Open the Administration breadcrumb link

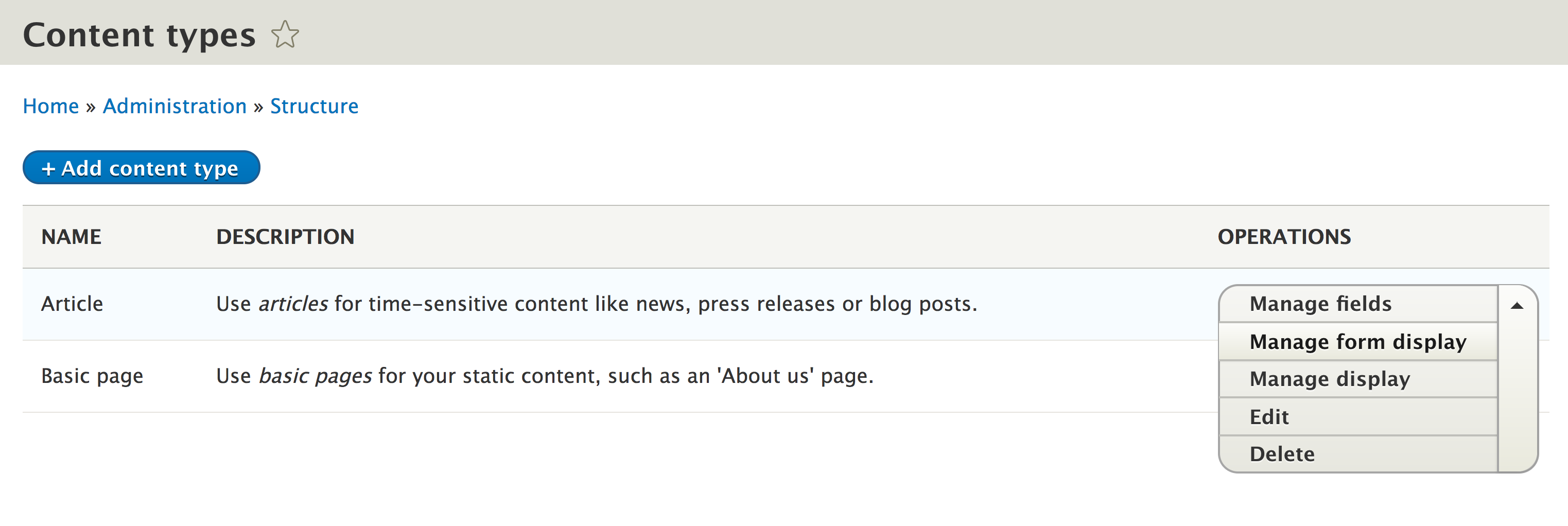[x=175, y=106]
